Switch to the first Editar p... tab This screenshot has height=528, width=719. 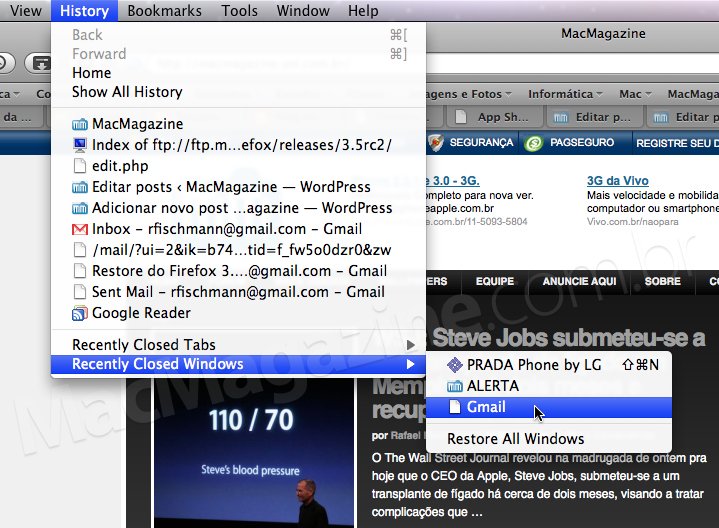(594, 117)
